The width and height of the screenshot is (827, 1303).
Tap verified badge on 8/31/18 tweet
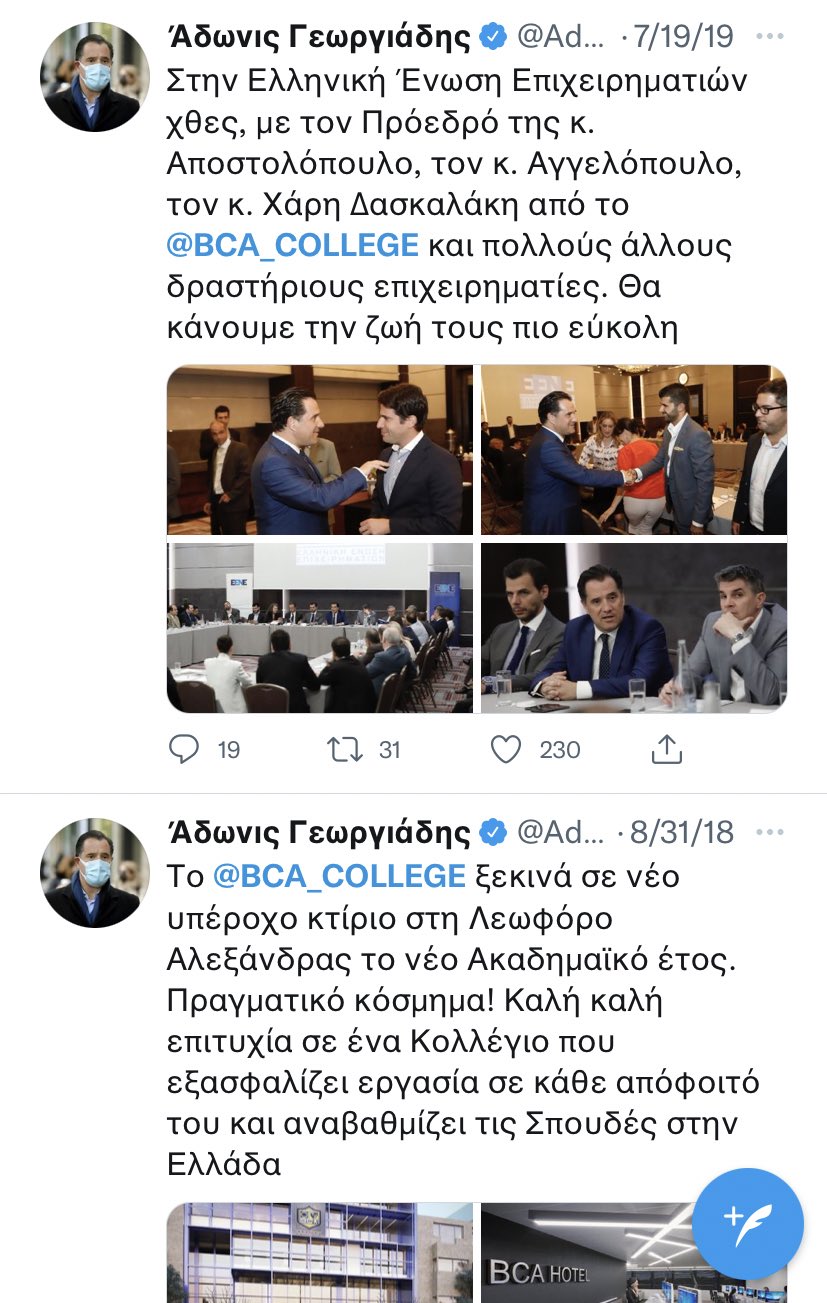493,831
